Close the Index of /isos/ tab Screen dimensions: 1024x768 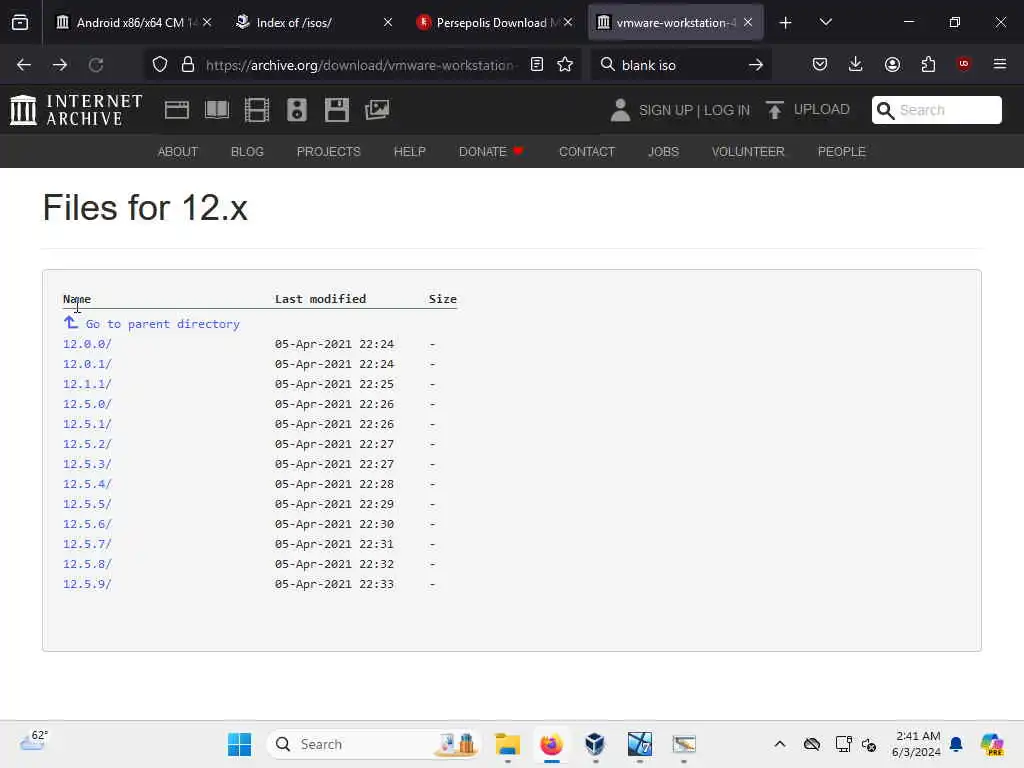(388, 22)
